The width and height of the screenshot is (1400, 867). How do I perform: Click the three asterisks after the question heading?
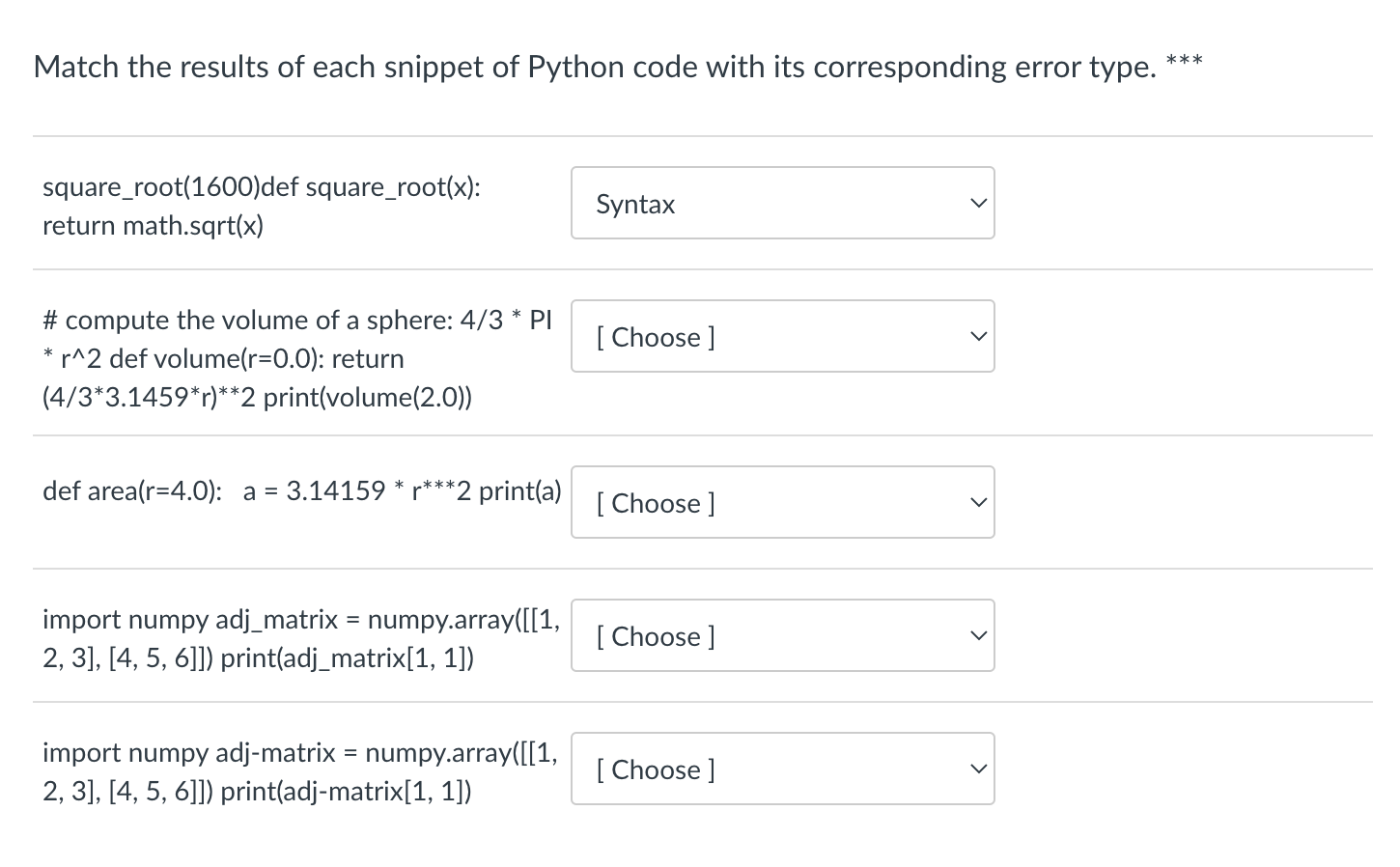(x=1185, y=62)
